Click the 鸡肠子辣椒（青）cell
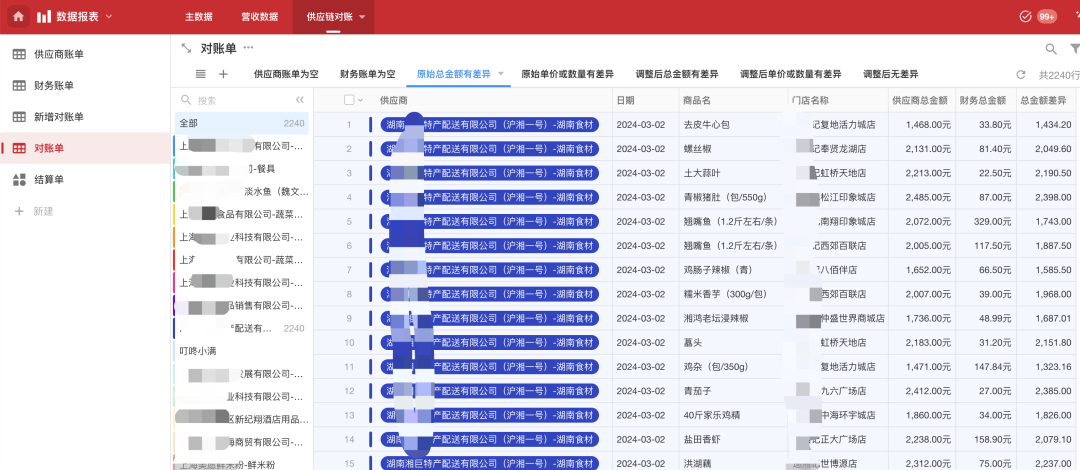This screenshot has width=1080, height=470. (x=734, y=270)
